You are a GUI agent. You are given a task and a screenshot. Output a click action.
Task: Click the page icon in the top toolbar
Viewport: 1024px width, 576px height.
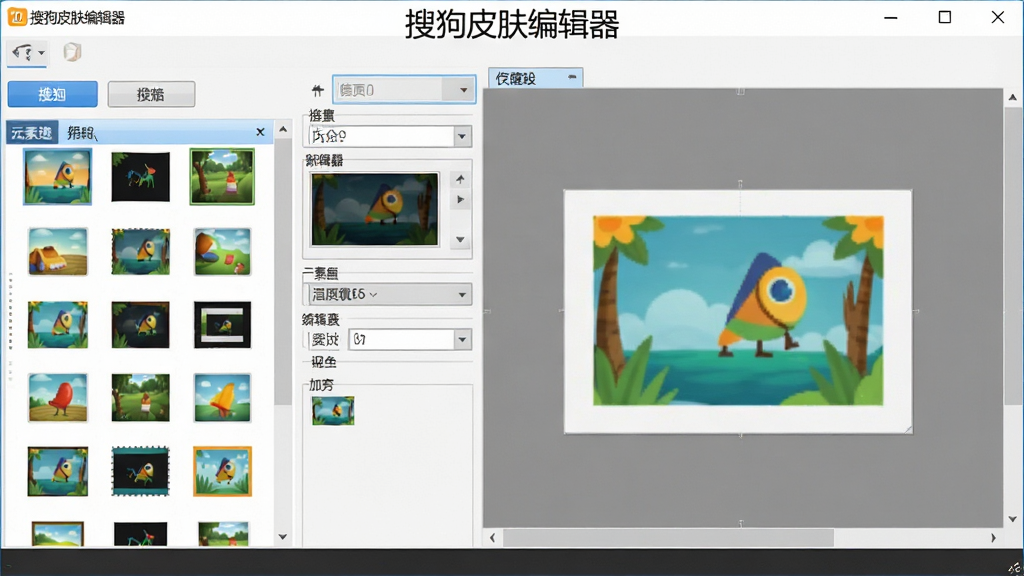click(x=72, y=52)
